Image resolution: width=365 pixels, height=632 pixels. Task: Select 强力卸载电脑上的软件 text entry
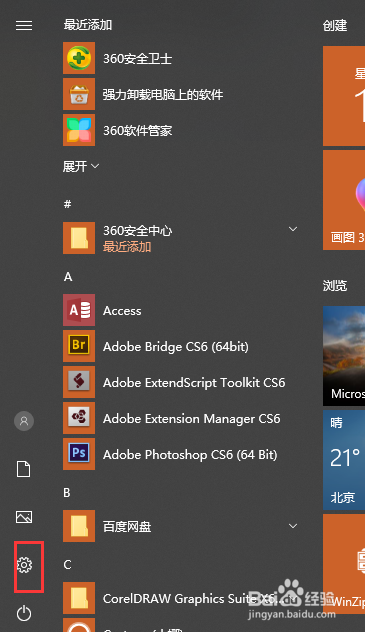(x=163, y=95)
